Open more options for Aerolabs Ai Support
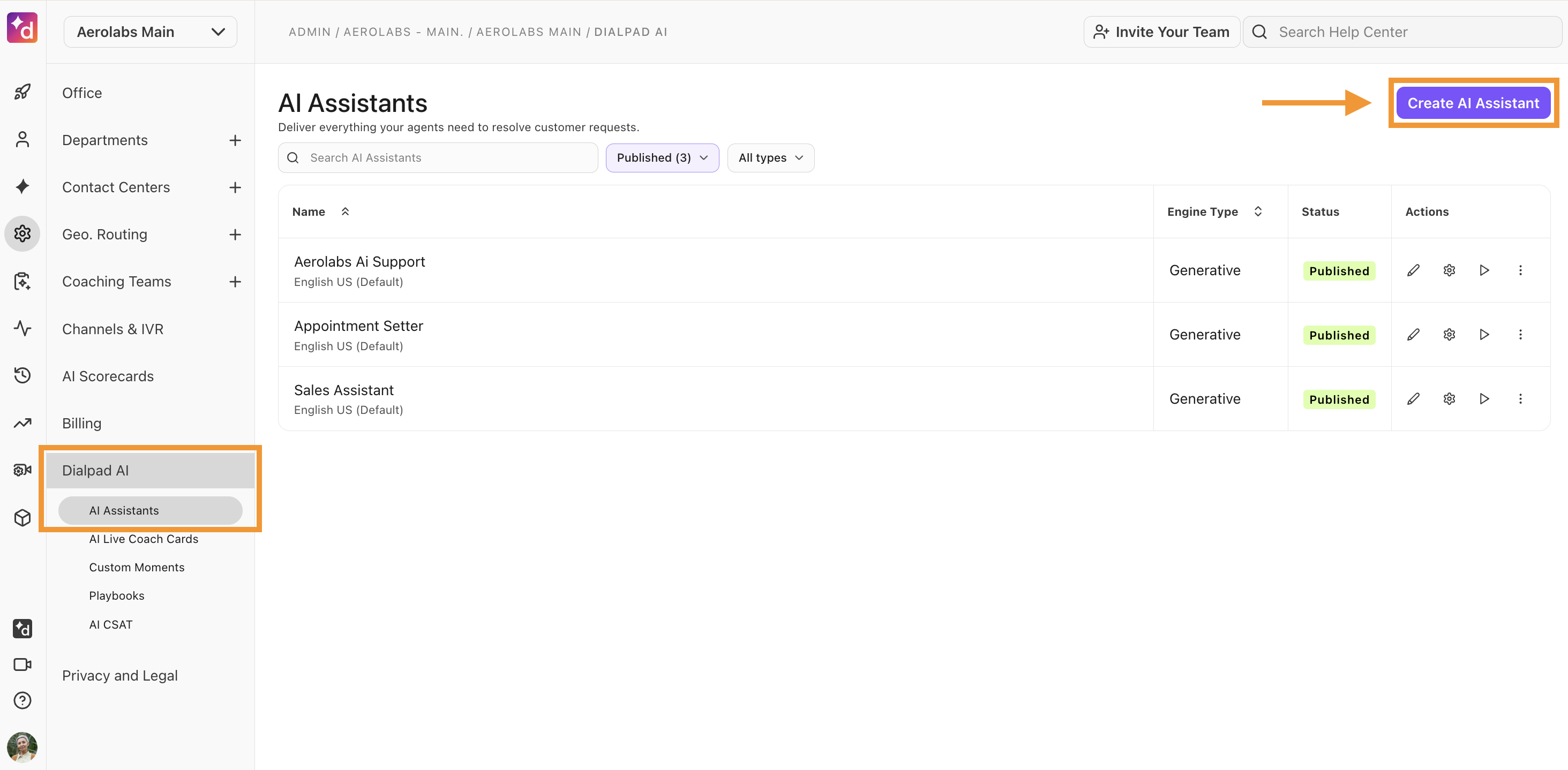Viewport: 1568px width, 770px height. tap(1520, 270)
